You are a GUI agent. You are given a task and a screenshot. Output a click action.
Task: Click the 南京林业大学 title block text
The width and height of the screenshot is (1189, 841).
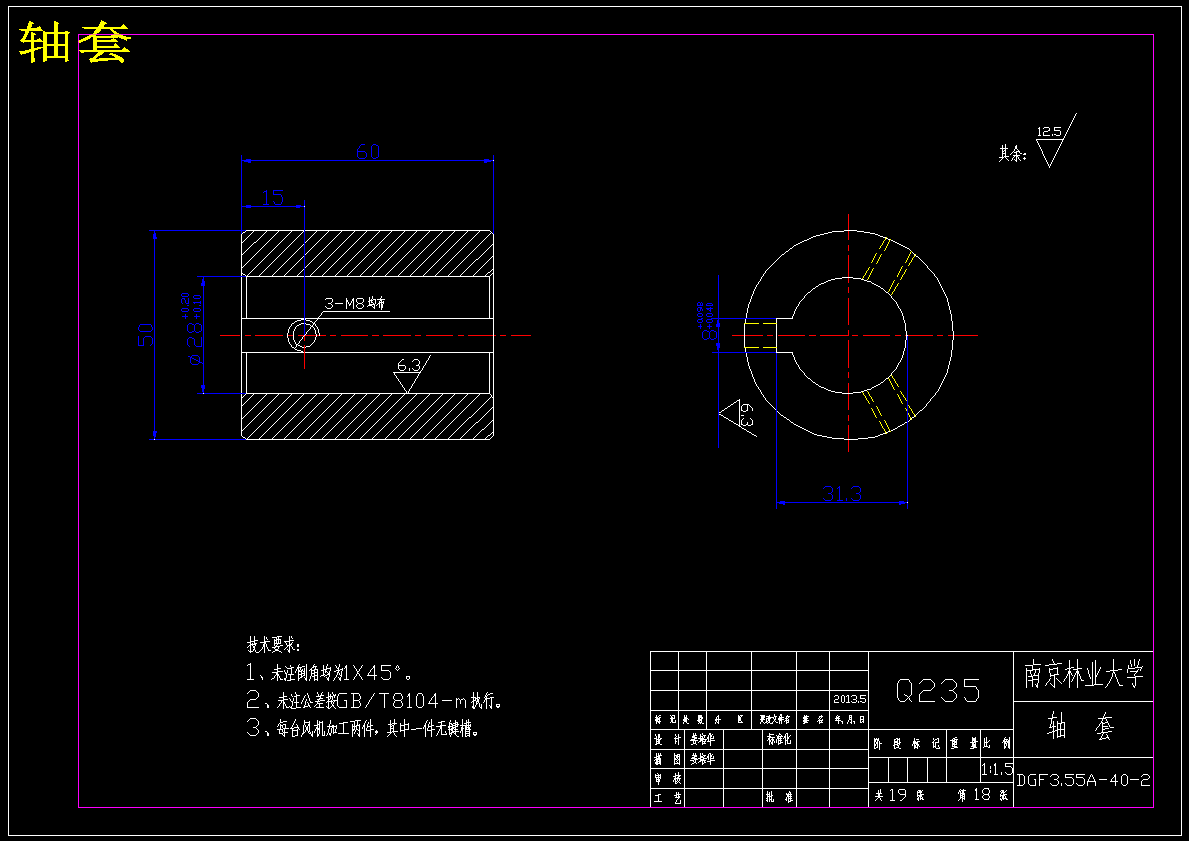point(1084,674)
